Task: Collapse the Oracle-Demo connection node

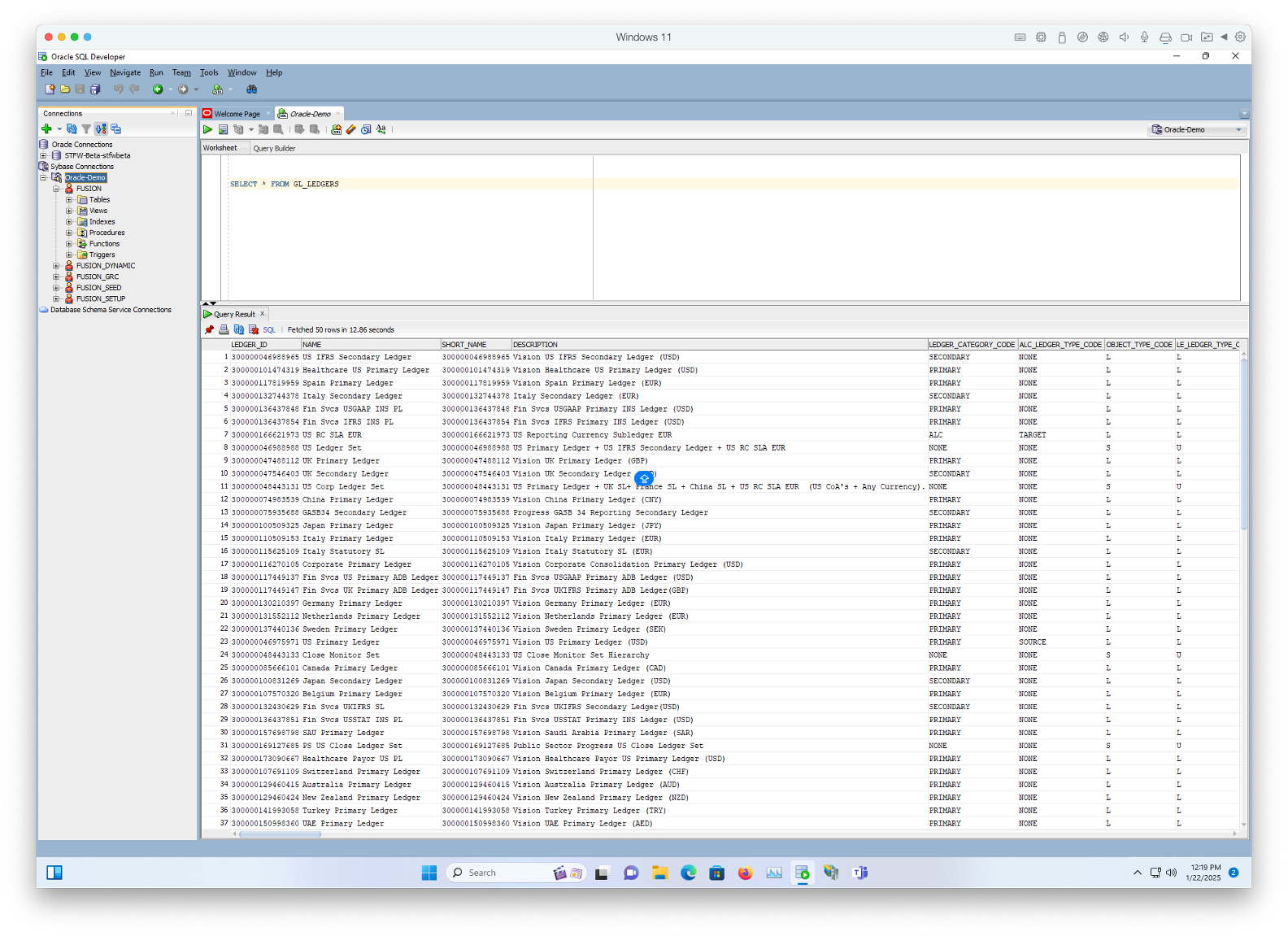Action: [44, 178]
